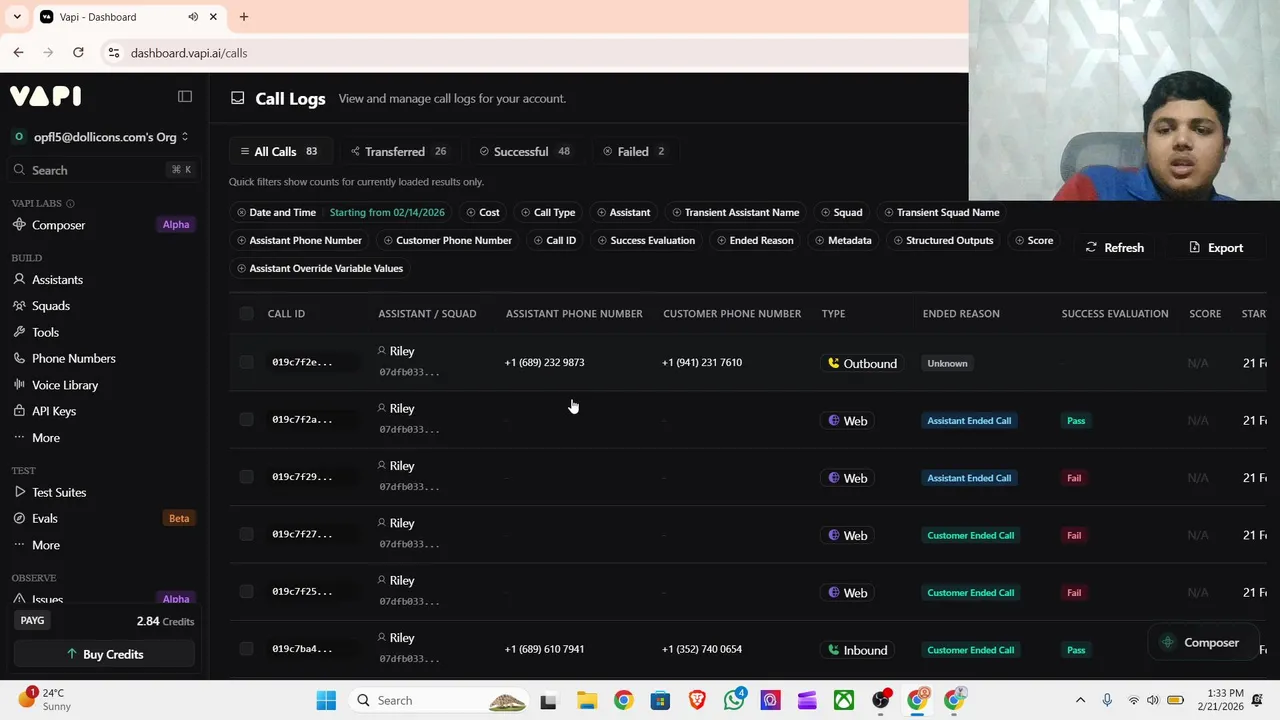
Task: Toggle the select-all checkbox in table header
Action: tap(246, 314)
